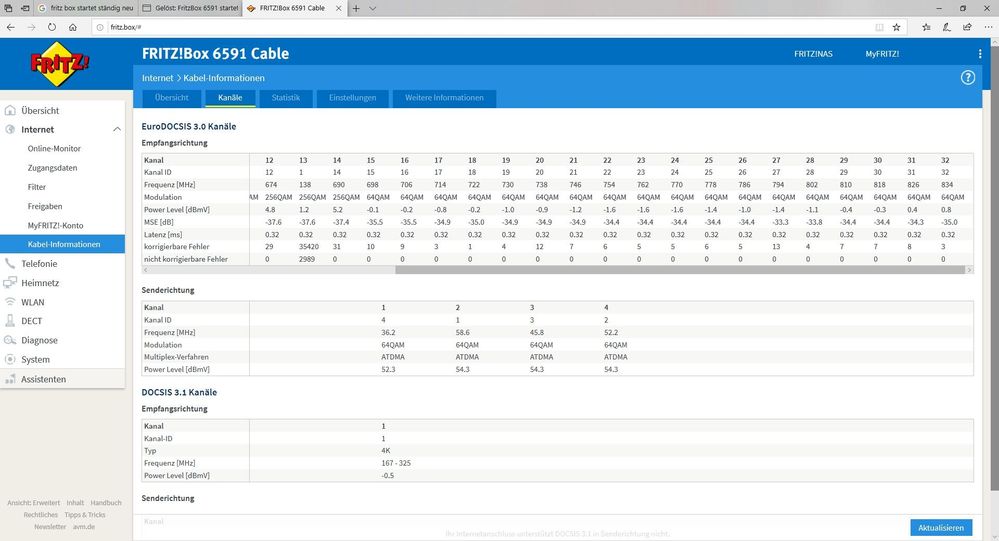Open the Einstellungen tab

click(352, 97)
